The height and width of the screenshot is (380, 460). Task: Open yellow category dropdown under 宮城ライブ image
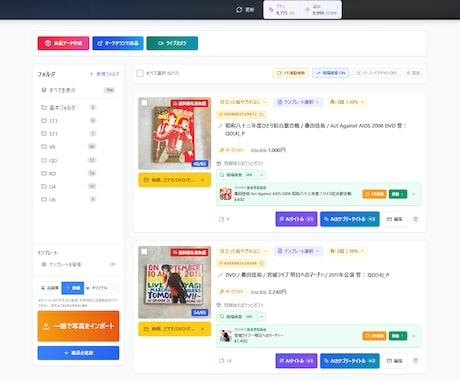[174, 329]
